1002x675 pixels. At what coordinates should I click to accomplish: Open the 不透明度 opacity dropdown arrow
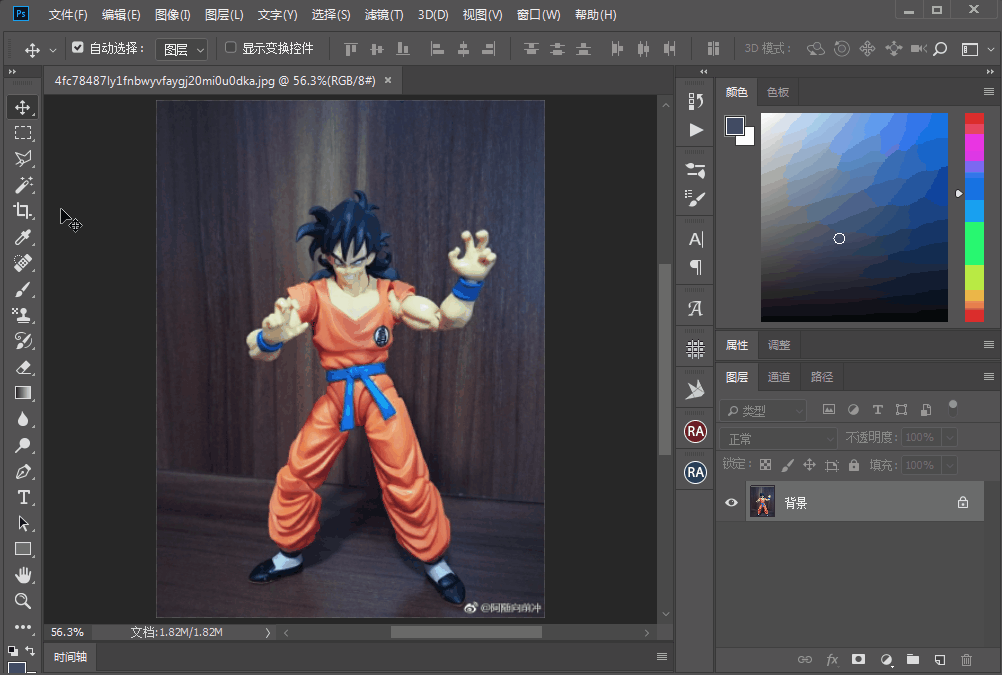[x=950, y=438]
